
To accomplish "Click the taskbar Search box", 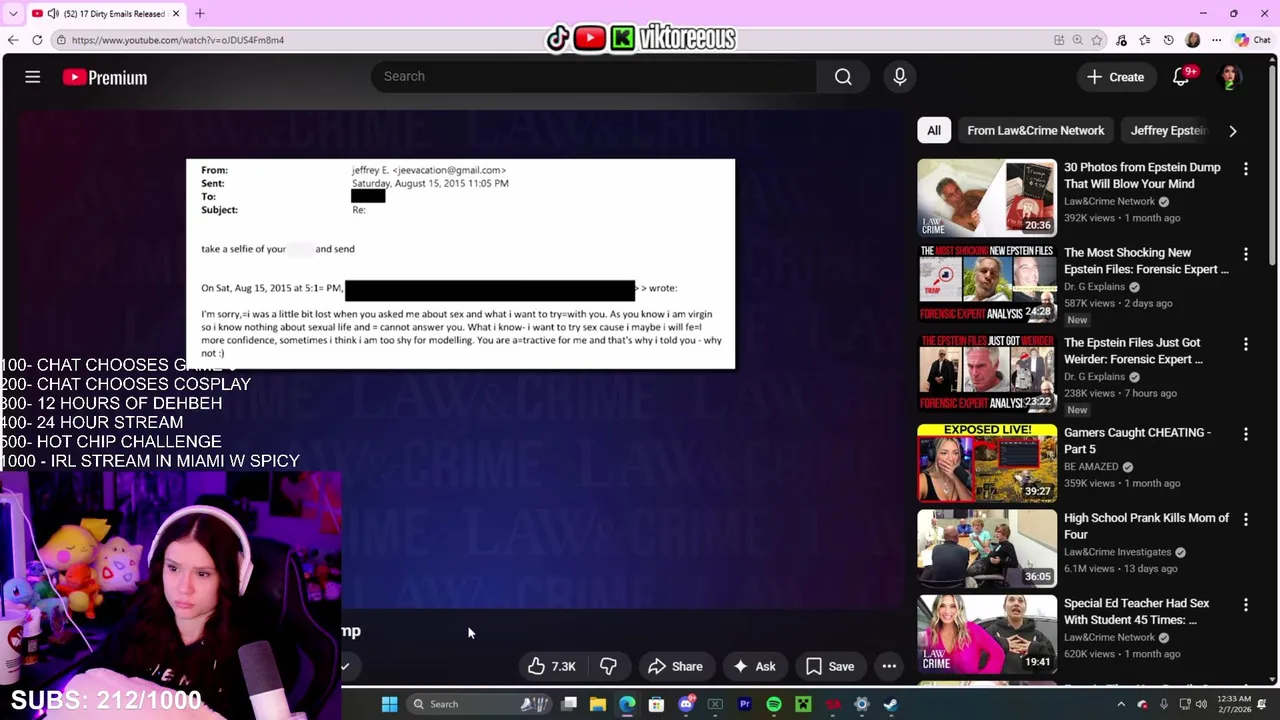I will coord(480,704).
